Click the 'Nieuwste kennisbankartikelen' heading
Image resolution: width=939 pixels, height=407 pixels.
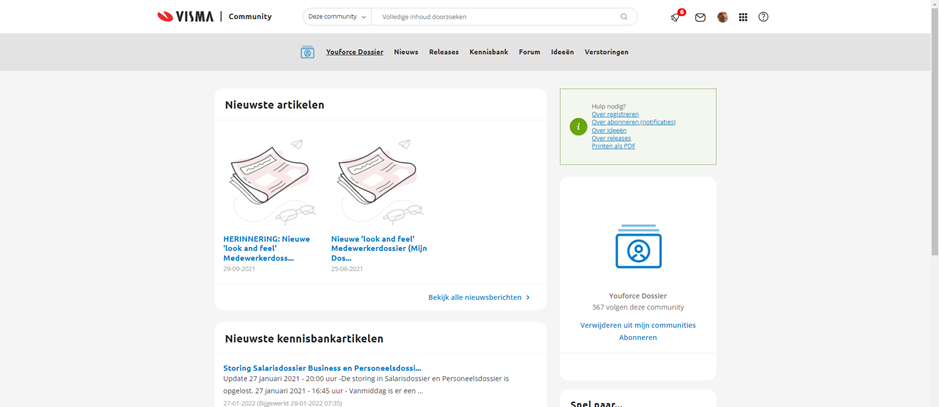(304, 339)
